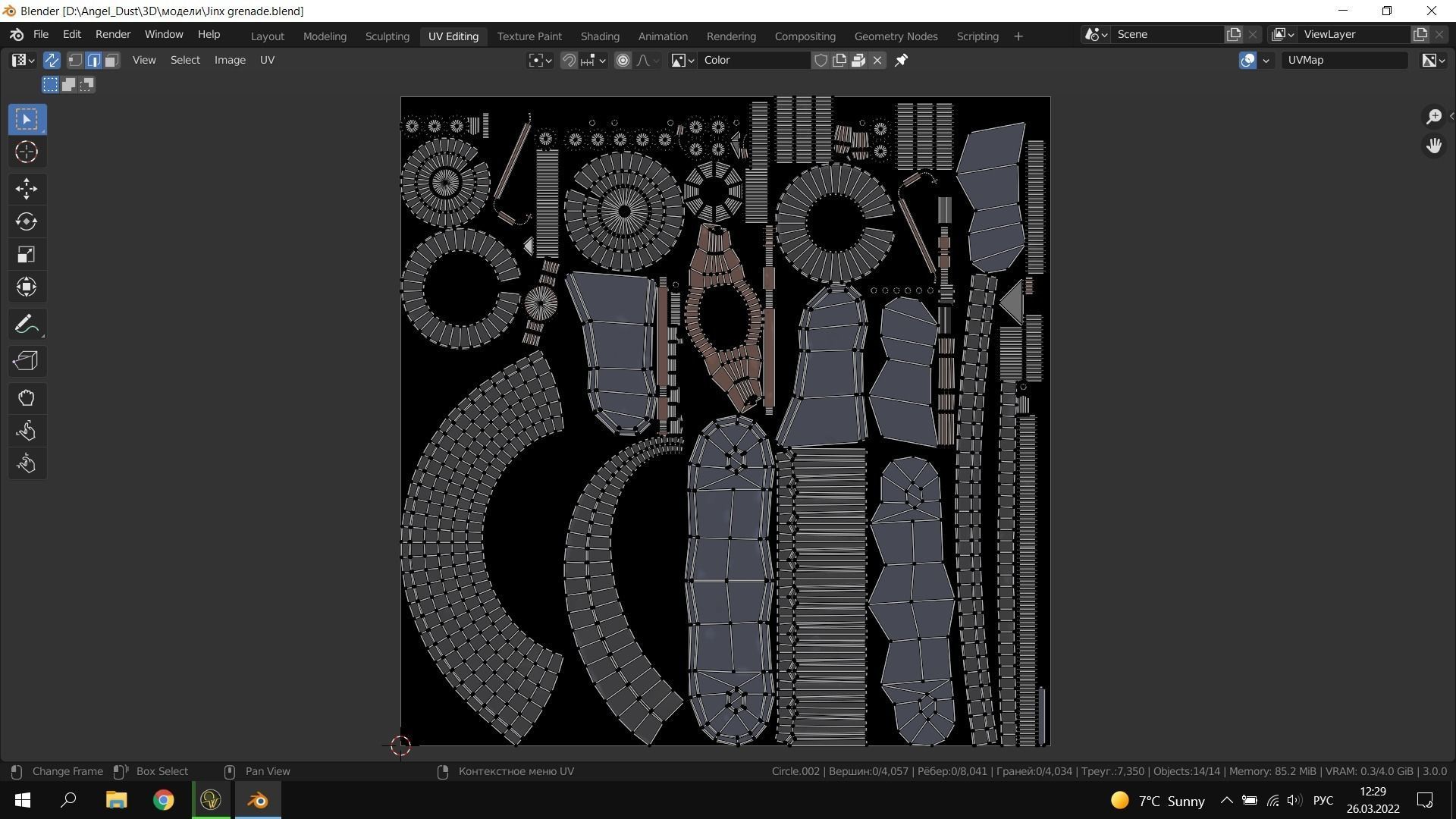
Task: Switch to the Texture Paint workspace tab
Action: click(529, 36)
